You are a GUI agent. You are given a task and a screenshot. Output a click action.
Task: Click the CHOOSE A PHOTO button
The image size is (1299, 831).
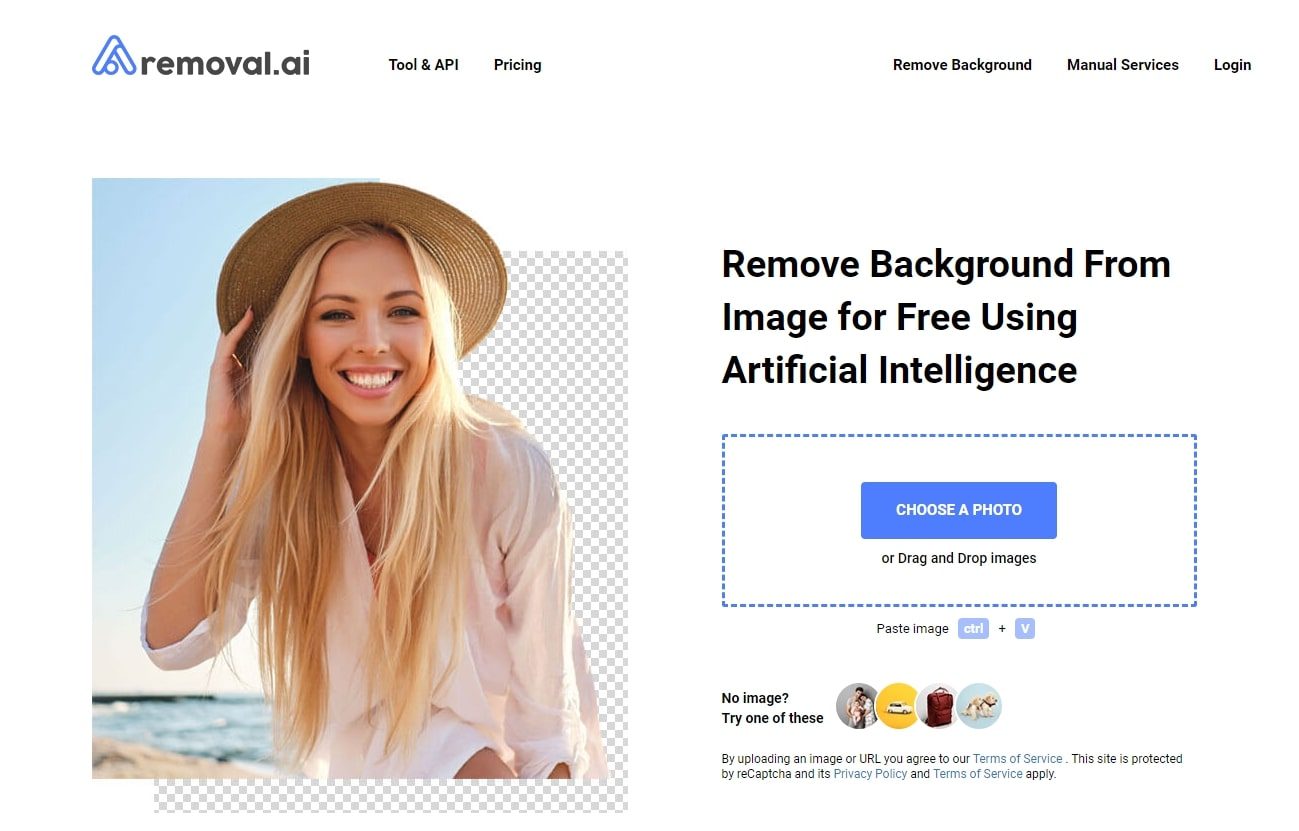(958, 510)
